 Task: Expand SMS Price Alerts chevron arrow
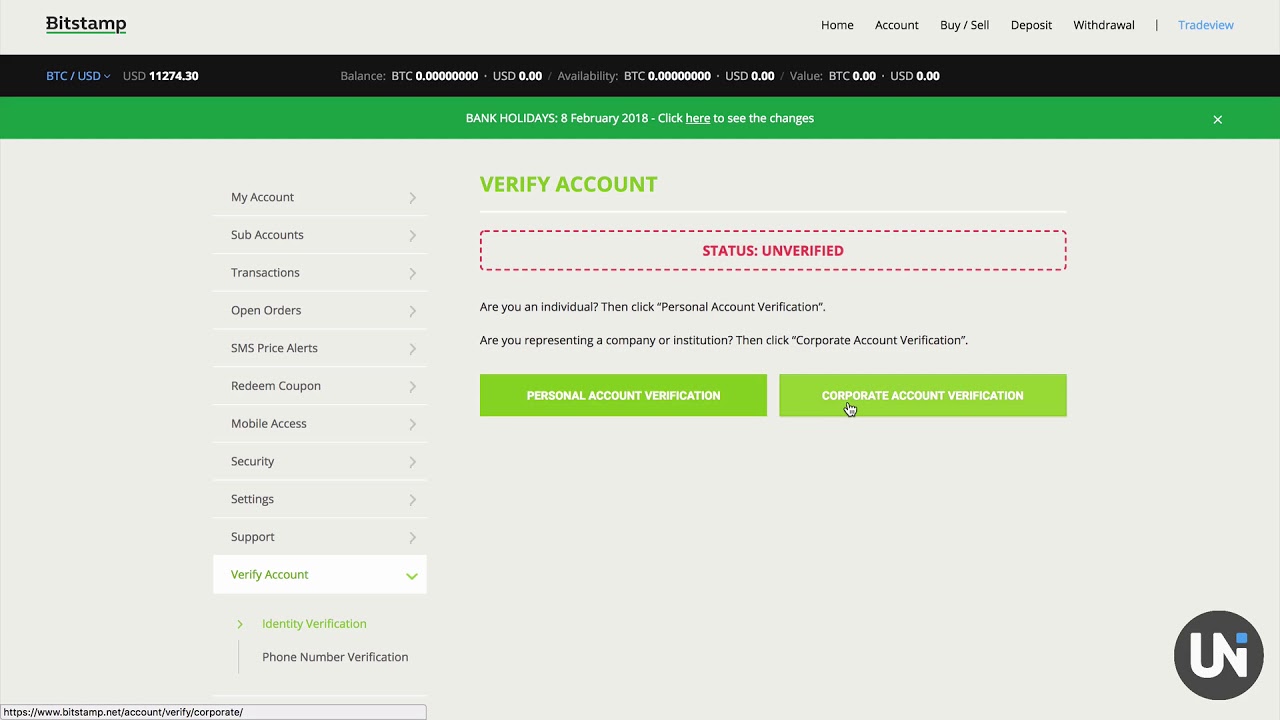point(412,349)
